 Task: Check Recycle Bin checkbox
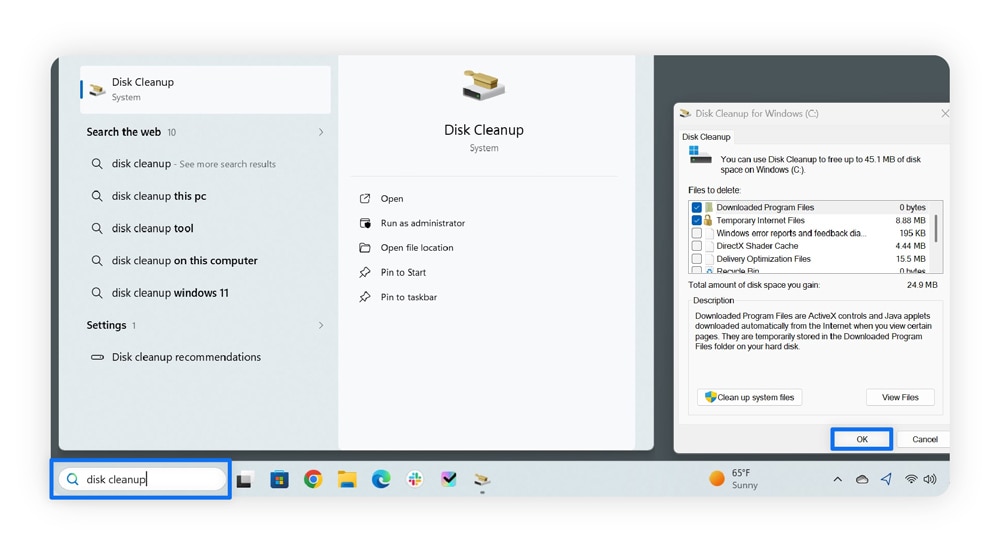(x=696, y=270)
